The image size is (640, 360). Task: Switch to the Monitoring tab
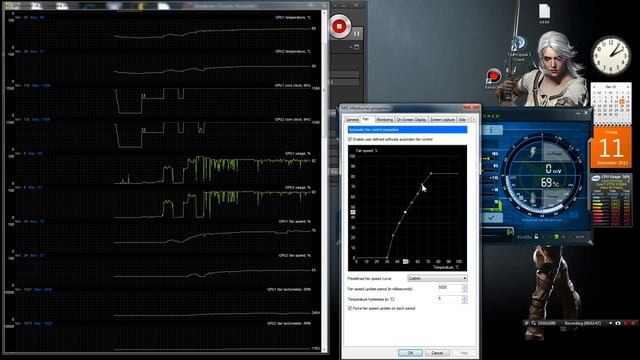[x=384, y=120]
